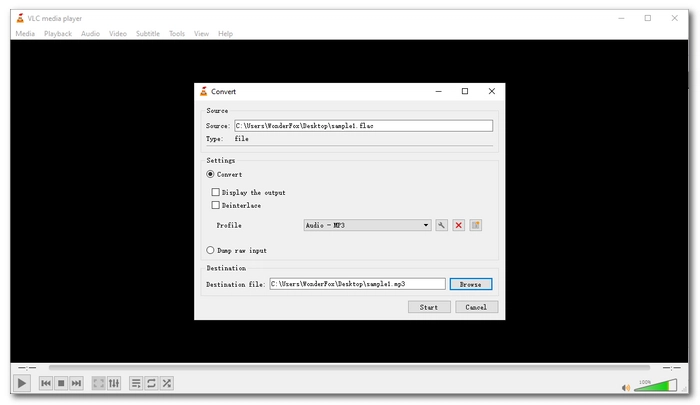
Task: Click the Play button in VLC controls
Action: coord(21,383)
